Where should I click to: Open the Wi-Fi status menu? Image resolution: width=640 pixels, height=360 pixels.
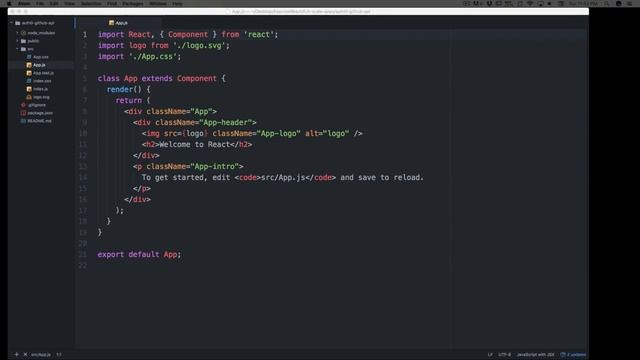click(x=530, y=4)
